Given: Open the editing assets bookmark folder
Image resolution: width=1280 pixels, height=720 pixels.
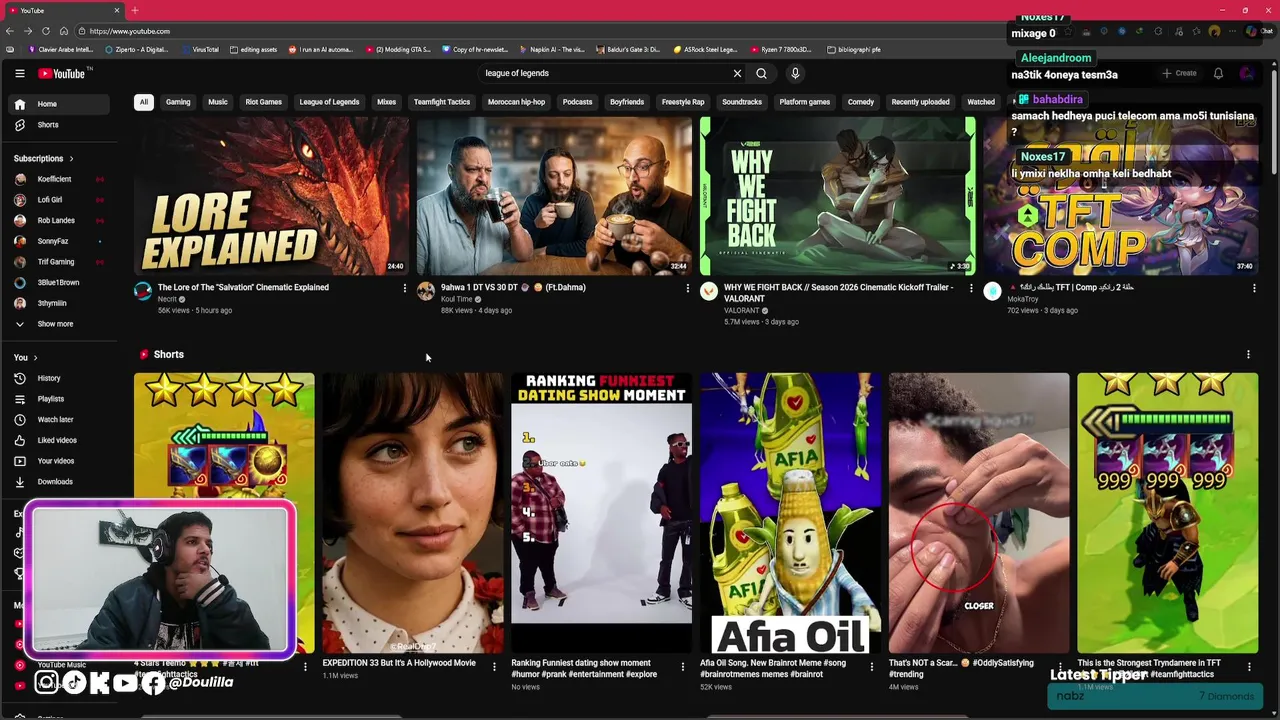Looking at the screenshot, I should pos(254,49).
